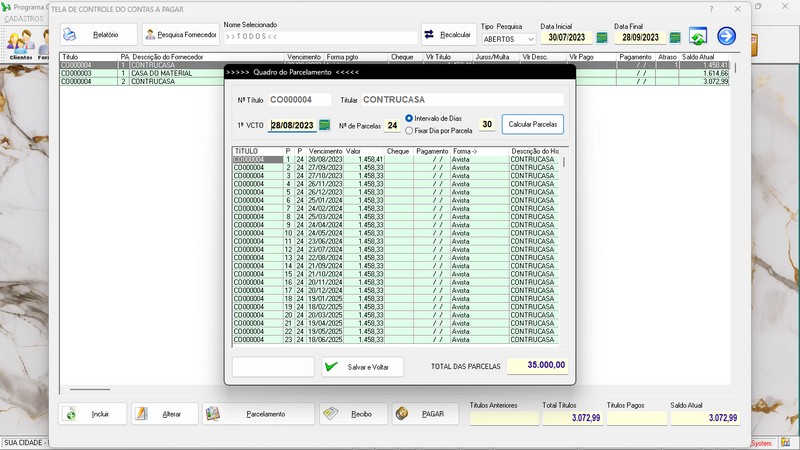Image resolution: width=800 pixels, height=450 pixels.
Task: Open the Data Final calendar picker
Action: 675,38
